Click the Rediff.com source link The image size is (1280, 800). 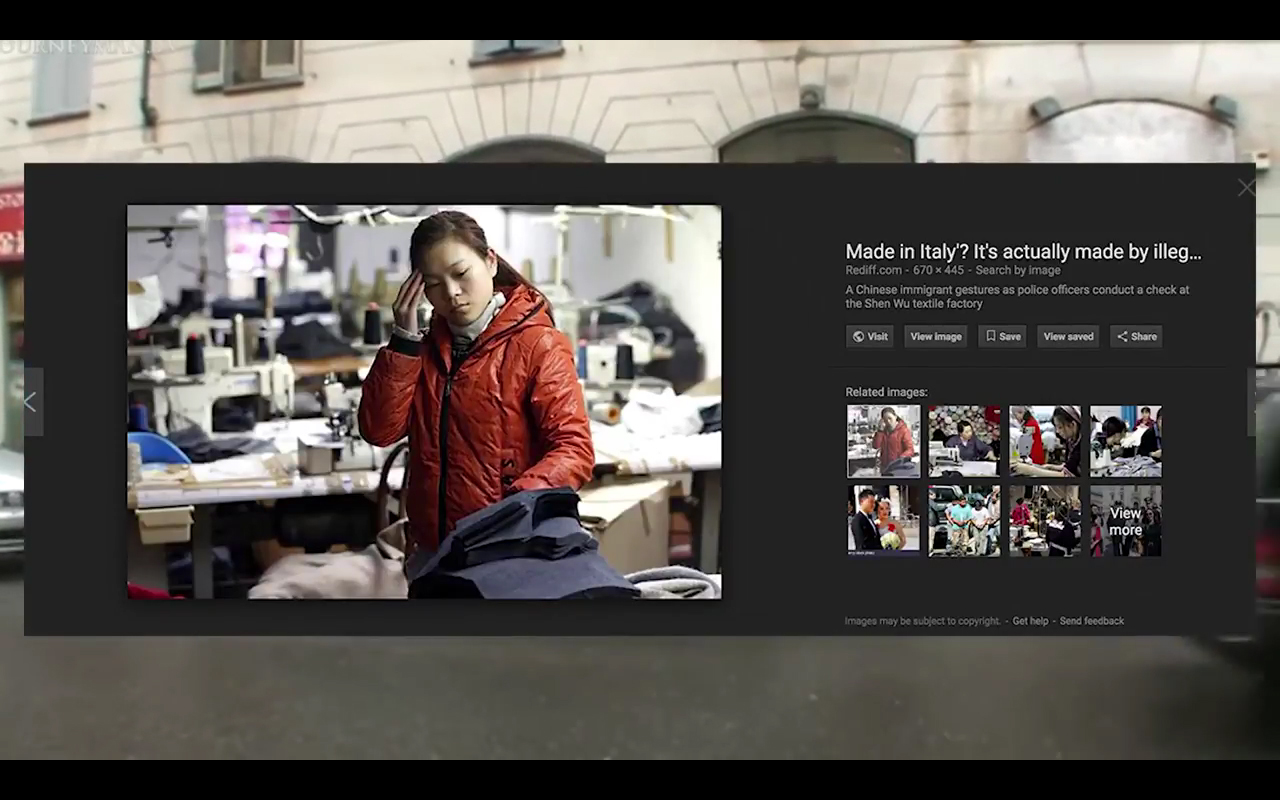pyautogui.click(x=875, y=270)
